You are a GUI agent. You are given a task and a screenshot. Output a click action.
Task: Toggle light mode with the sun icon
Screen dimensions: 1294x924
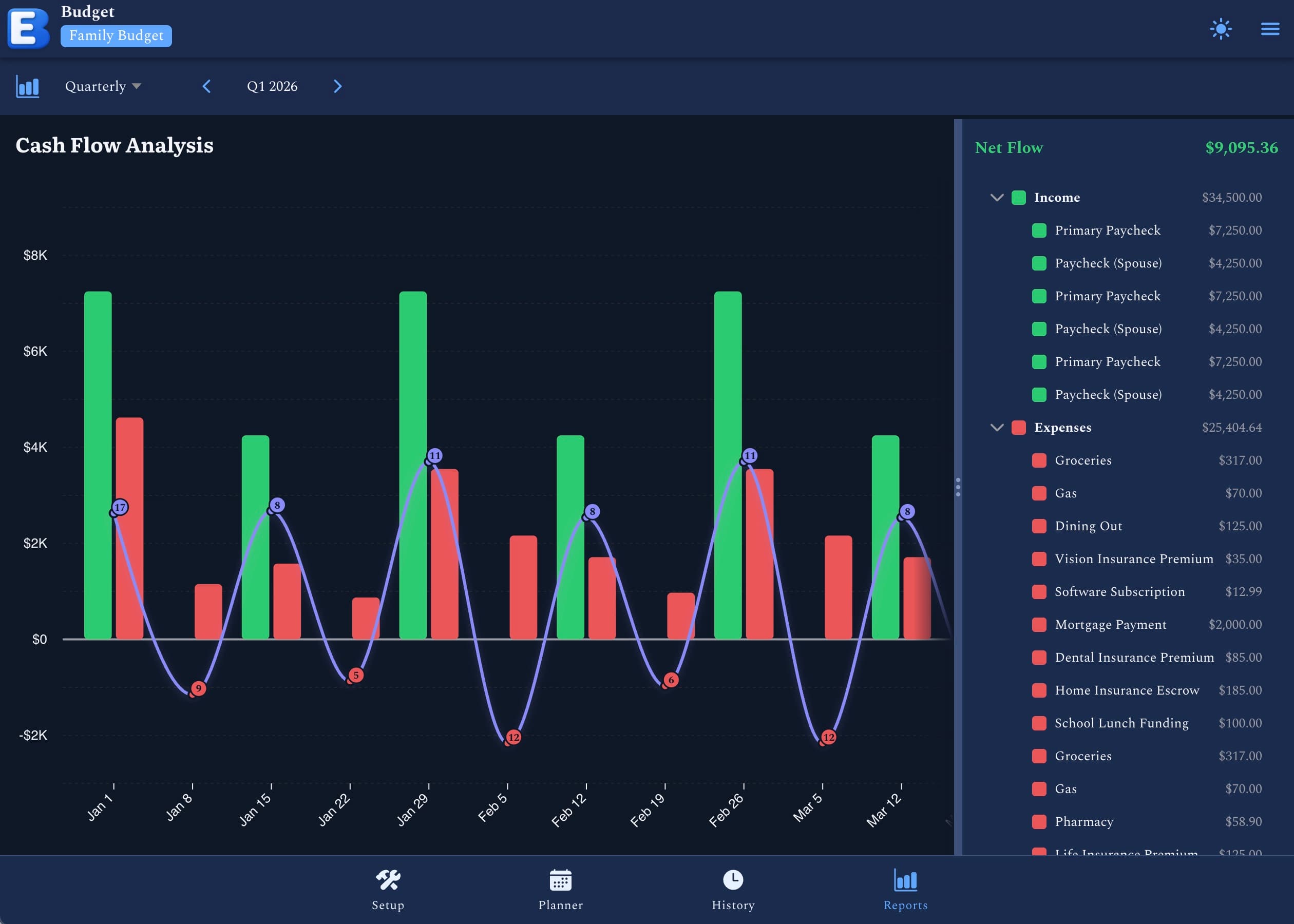(x=1220, y=28)
